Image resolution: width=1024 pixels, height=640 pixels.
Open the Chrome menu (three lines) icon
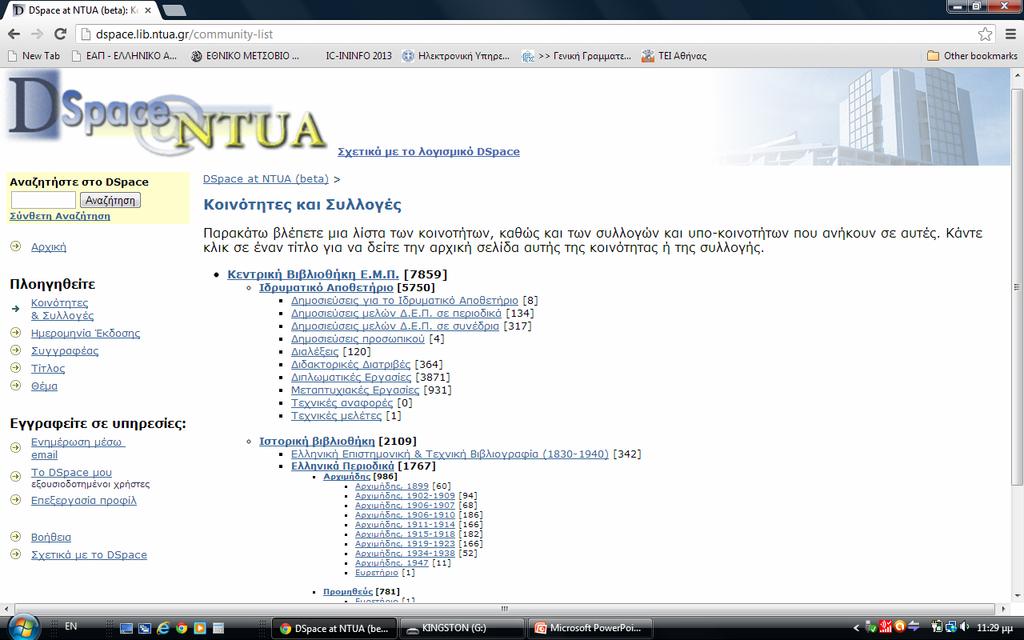click(x=1010, y=34)
